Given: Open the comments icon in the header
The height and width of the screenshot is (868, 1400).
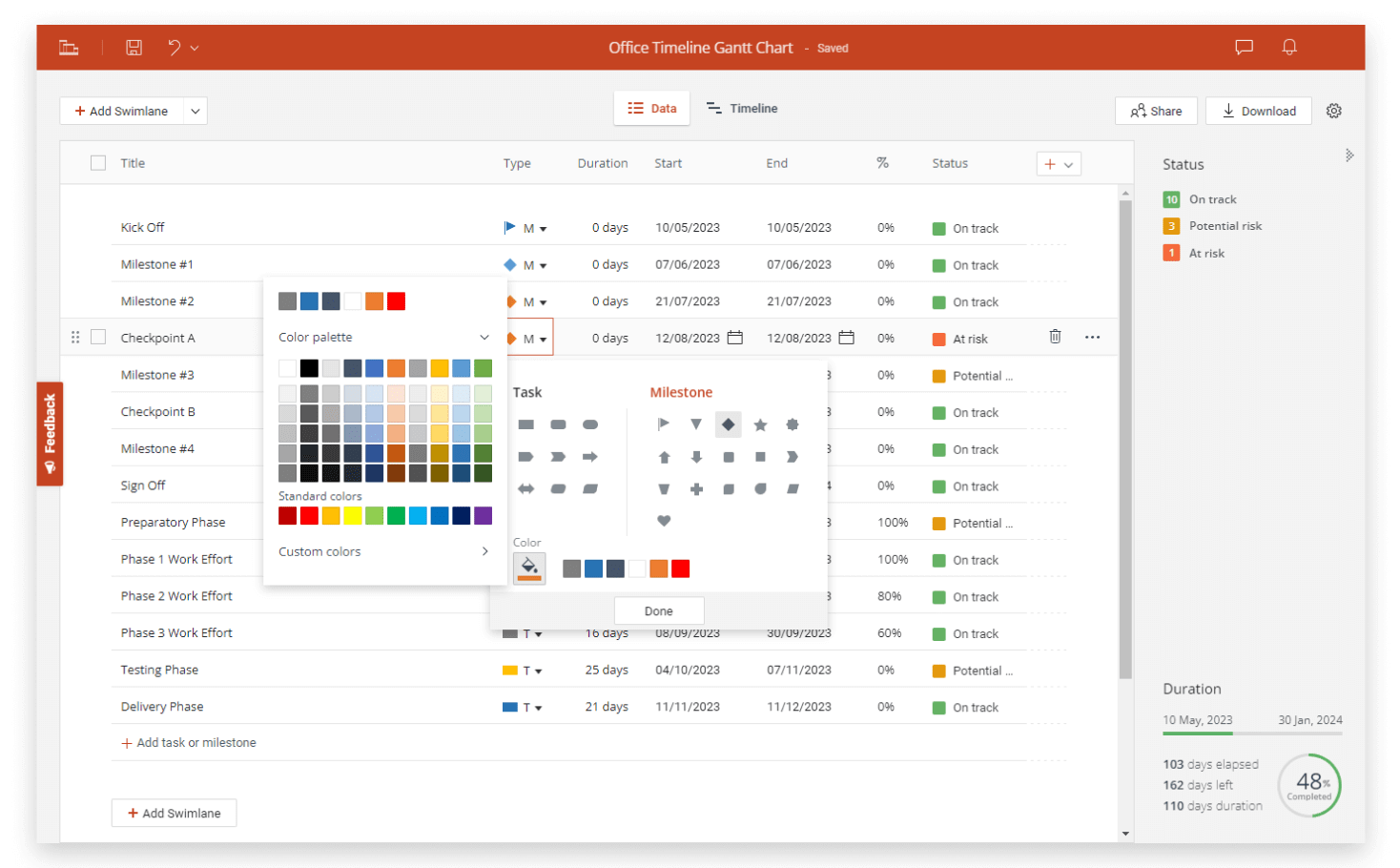Looking at the screenshot, I should tap(1244, 47).
